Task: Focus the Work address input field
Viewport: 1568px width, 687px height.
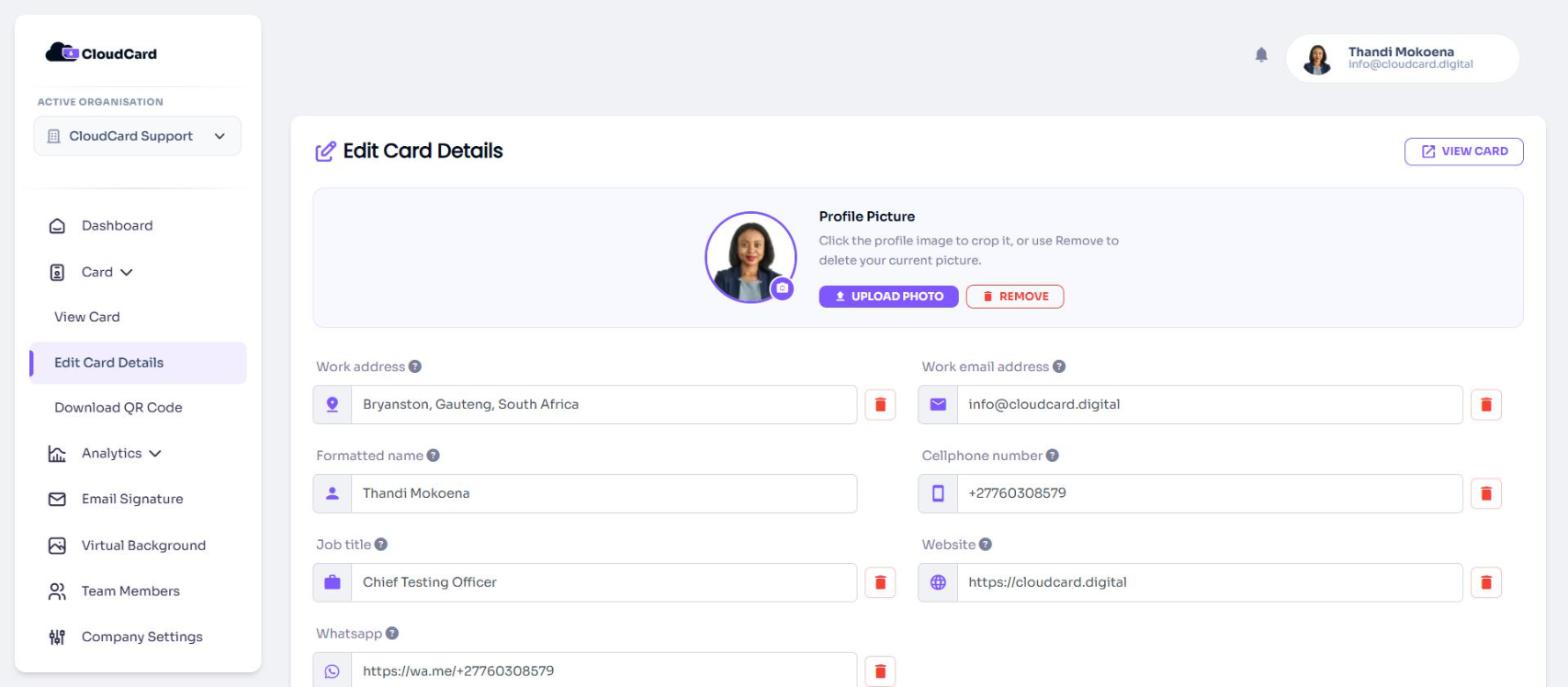Action: [604, 405]
